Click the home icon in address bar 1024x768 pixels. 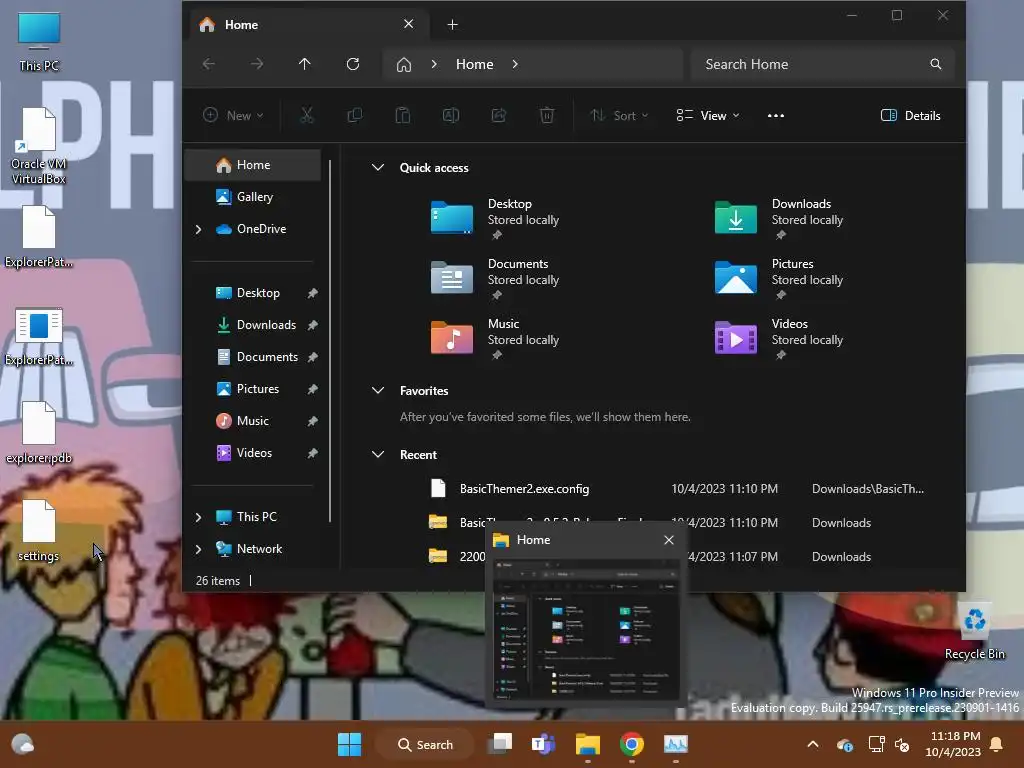pos(404,65)
